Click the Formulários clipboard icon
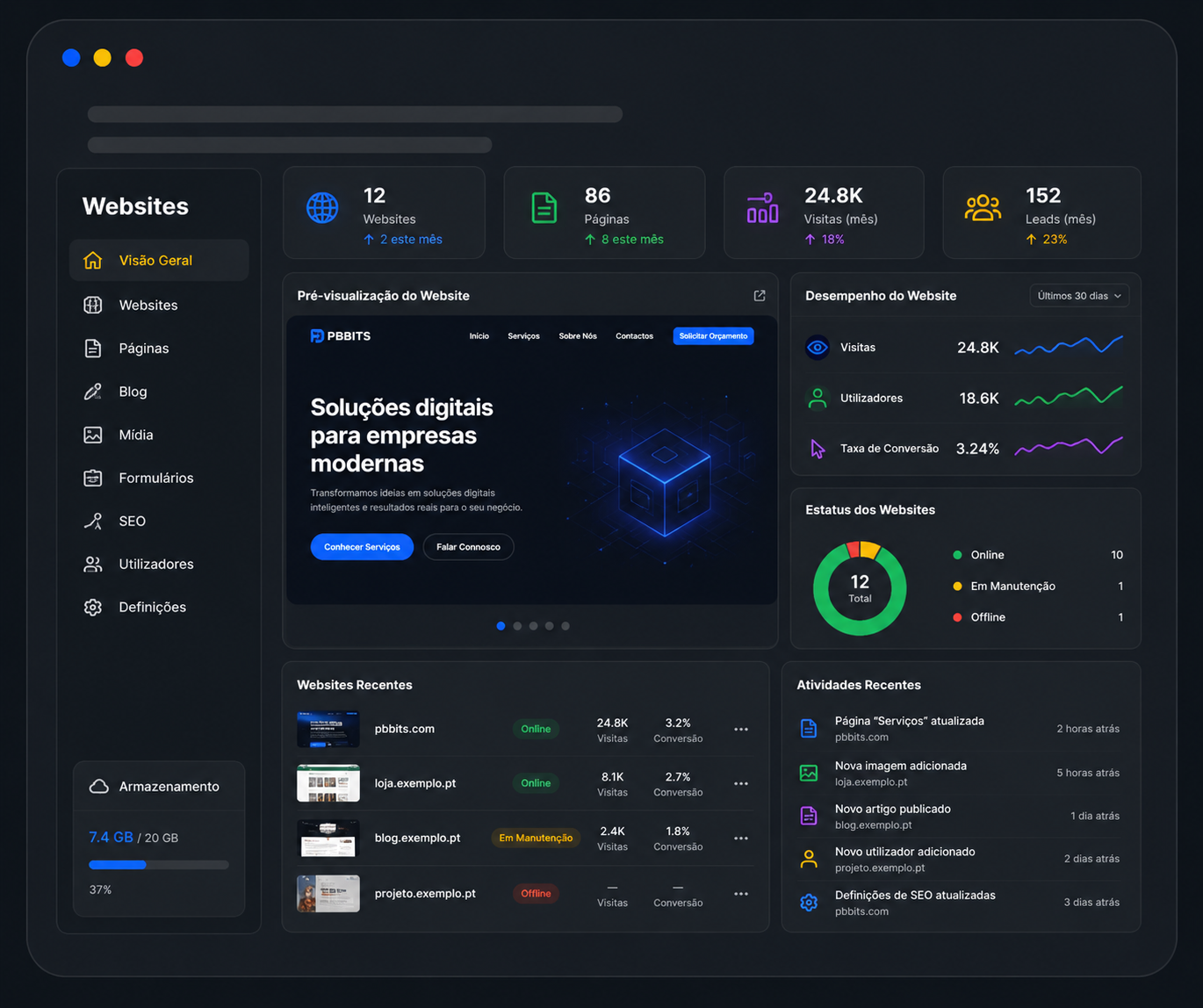This screenshot has height=1008, width=1203. [92, 478]
